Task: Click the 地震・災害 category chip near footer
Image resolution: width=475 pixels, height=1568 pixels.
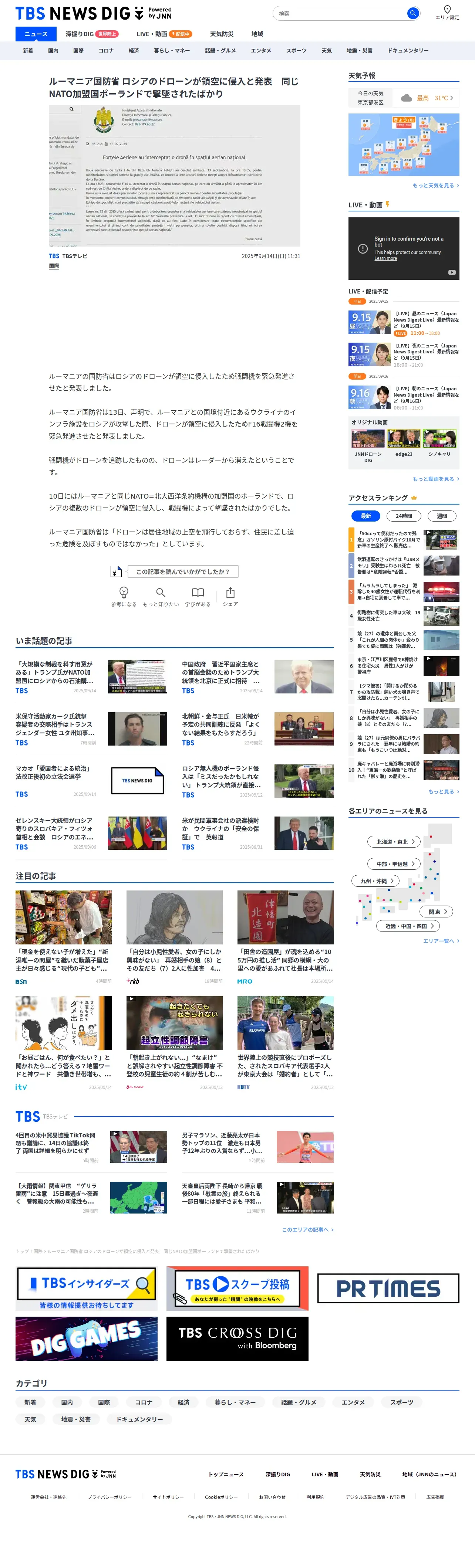Action: click(76, 1419)
